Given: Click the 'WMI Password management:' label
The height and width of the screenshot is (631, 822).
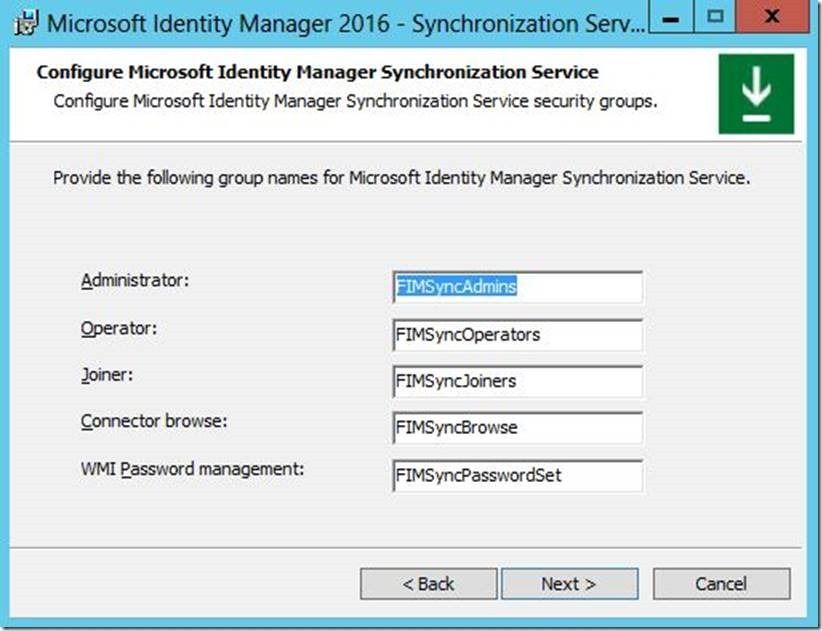Looking at the screenshot, I should coord(192,469).
